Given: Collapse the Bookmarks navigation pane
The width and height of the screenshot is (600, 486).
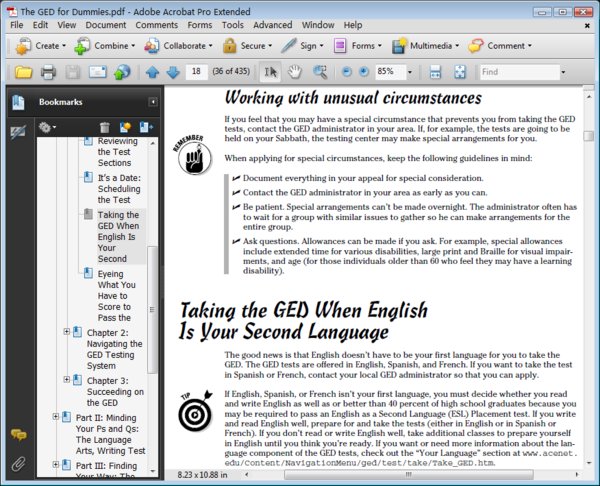Looking at the screenshot, I should pyautogui.click(x=153, y=102).
